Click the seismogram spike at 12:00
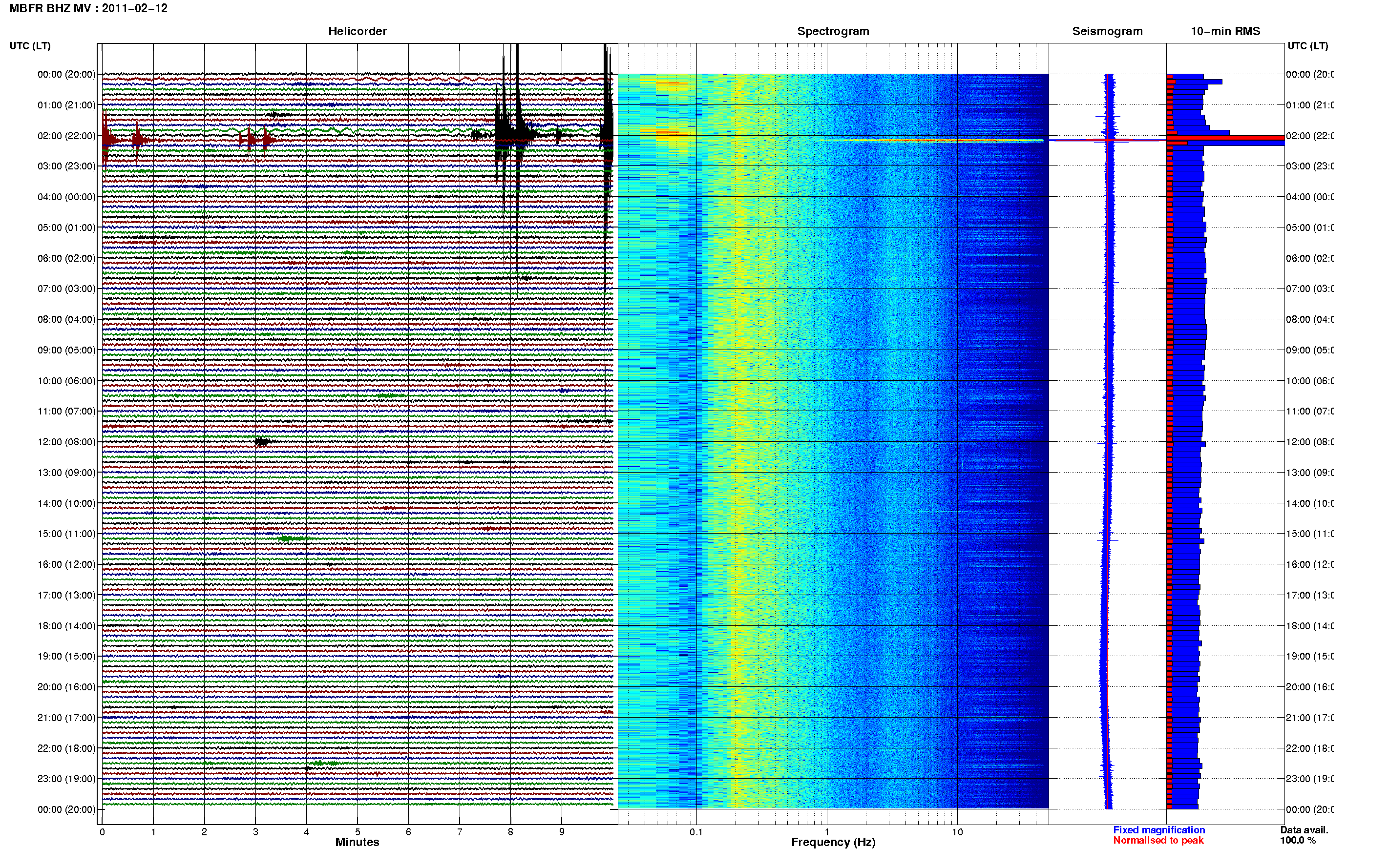The width and height of the screenshot is (1389, 868). [1107, 443]
